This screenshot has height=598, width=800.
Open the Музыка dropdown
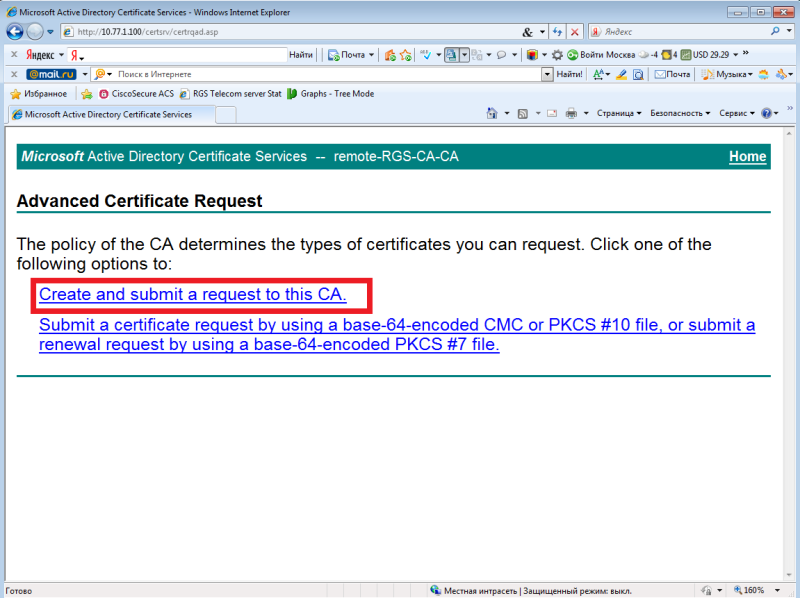point(727,74)
